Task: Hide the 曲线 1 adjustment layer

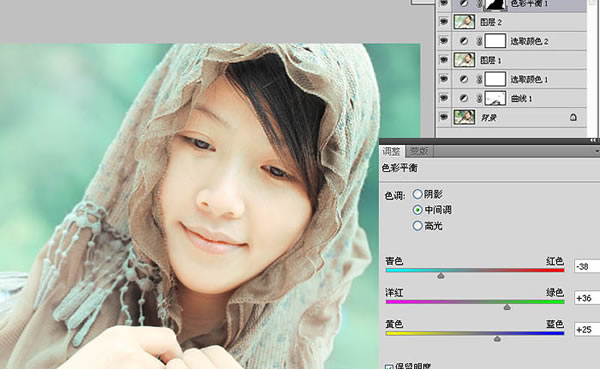Action: pyautogui.click(x=443, y=98)
